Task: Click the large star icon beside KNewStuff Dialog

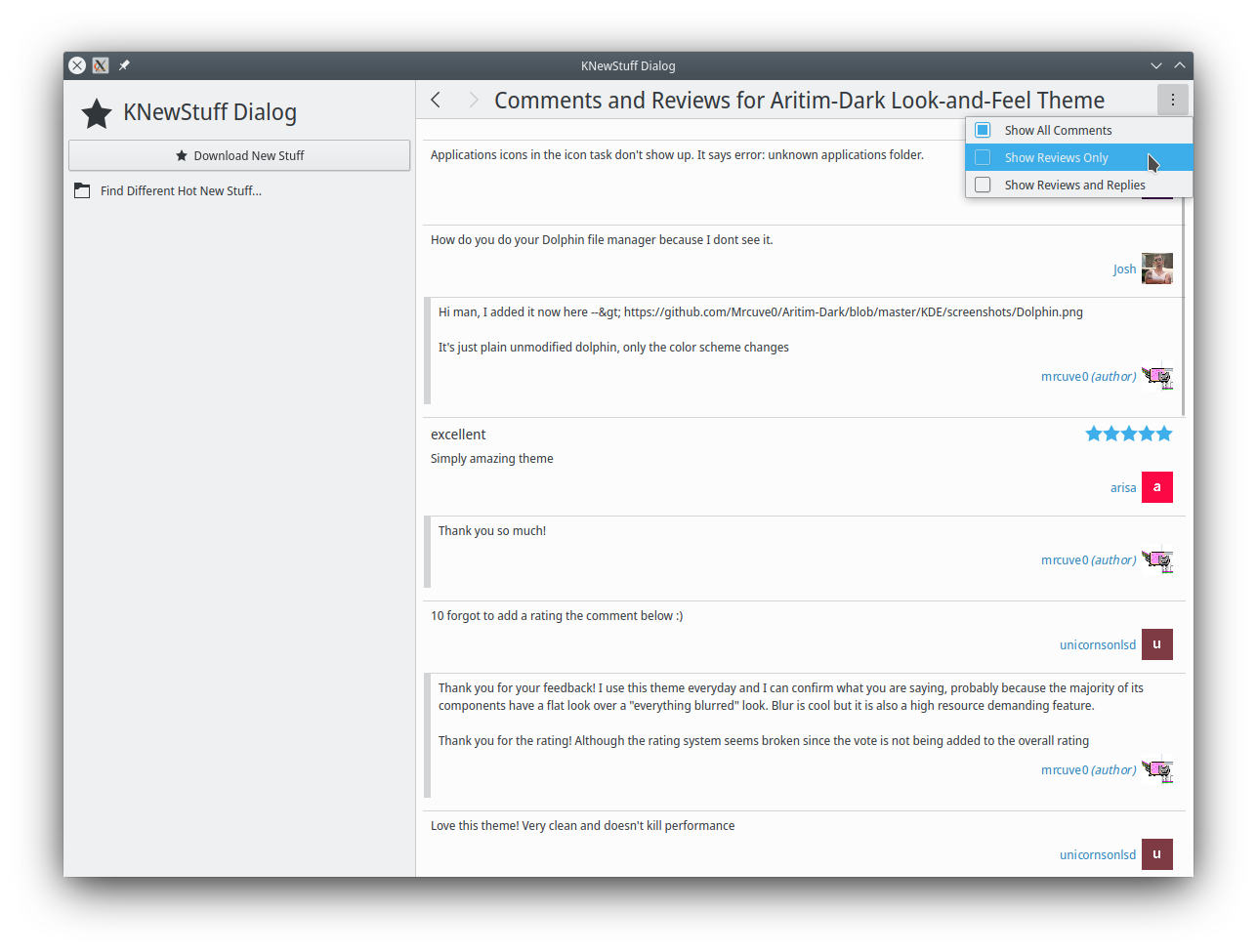Action: tap(96, 113)
